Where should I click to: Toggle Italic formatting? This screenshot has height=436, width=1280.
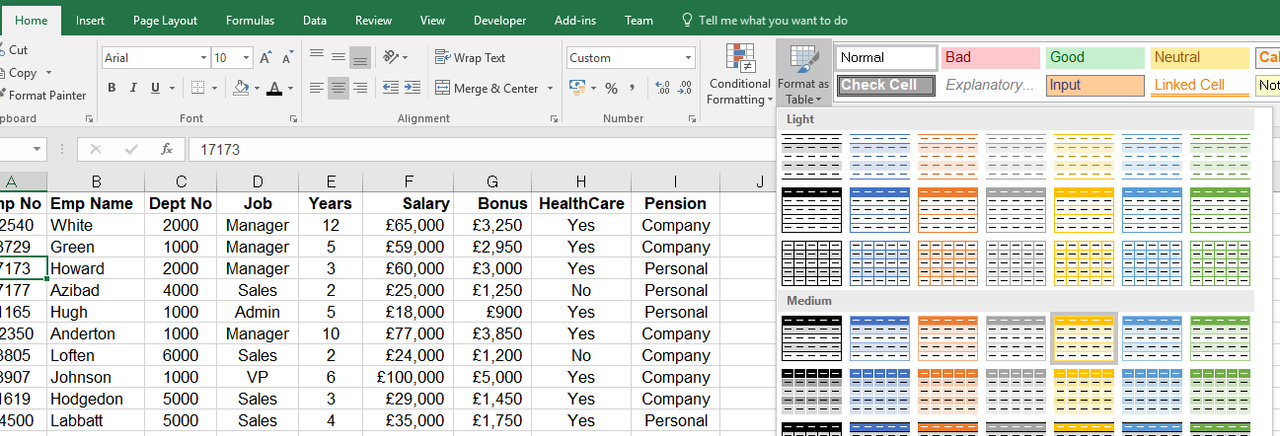point(134,88)
